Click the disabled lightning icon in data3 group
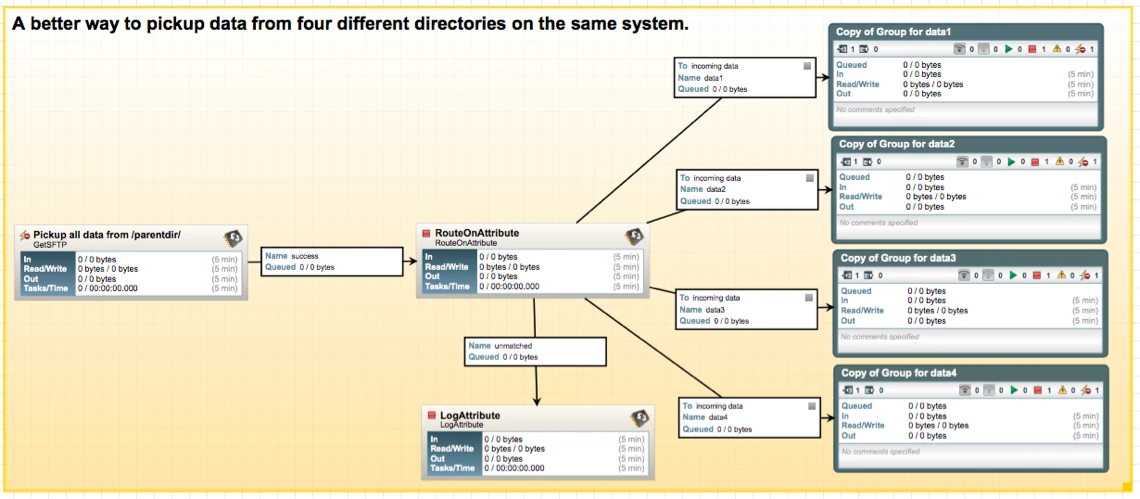This screenshot has width=1140, height=499. click(1086, 276)
